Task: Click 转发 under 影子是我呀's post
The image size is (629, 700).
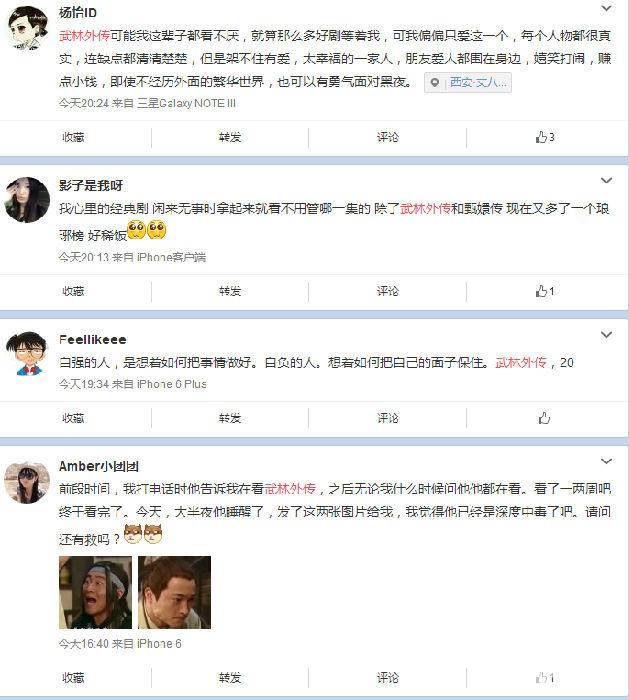Action: pos(230,291)
